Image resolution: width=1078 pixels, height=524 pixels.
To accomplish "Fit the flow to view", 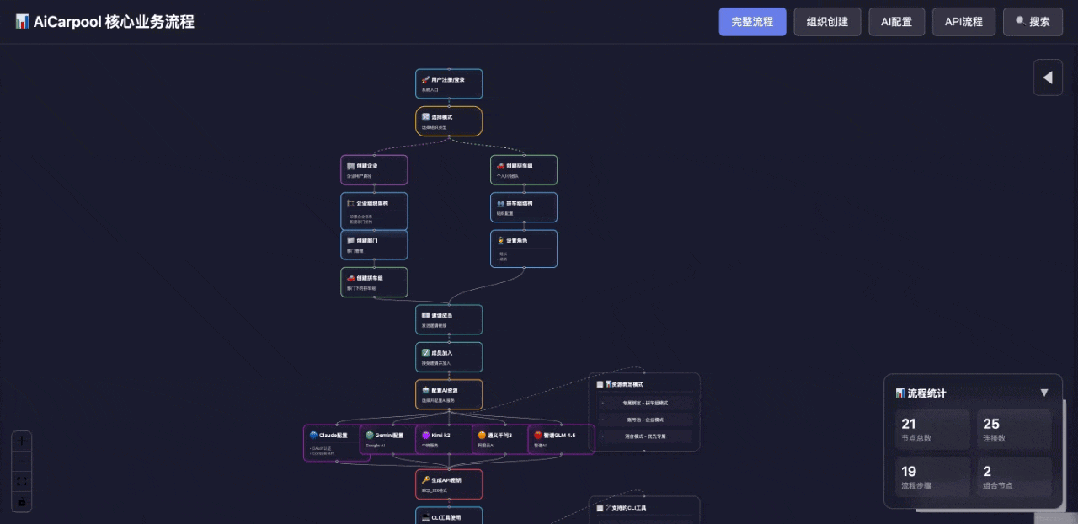I will tap(22, 481).
